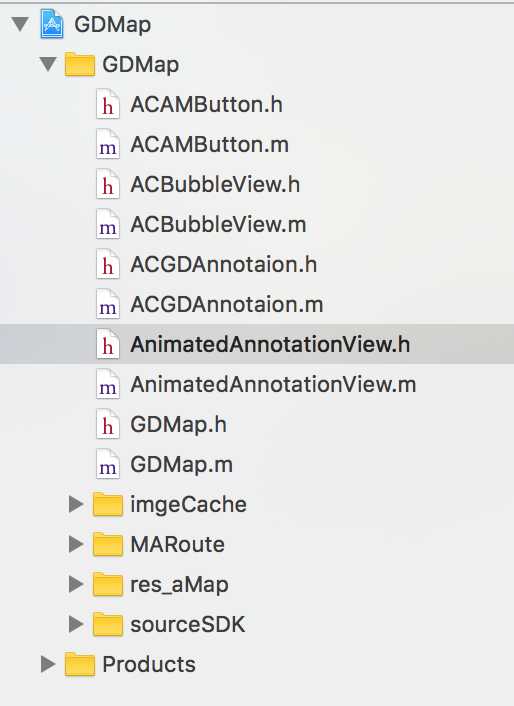514x706 pixels.
Task: Click the ACAMButton.h header file icon
Action: (x=108, y=104)
